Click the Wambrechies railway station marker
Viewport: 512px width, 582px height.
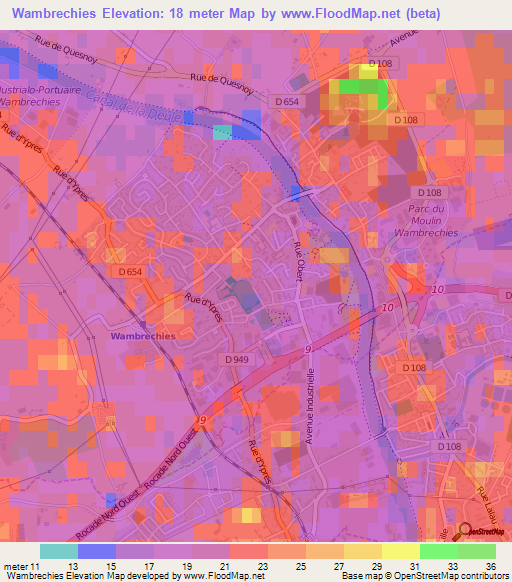click(143, 325)
